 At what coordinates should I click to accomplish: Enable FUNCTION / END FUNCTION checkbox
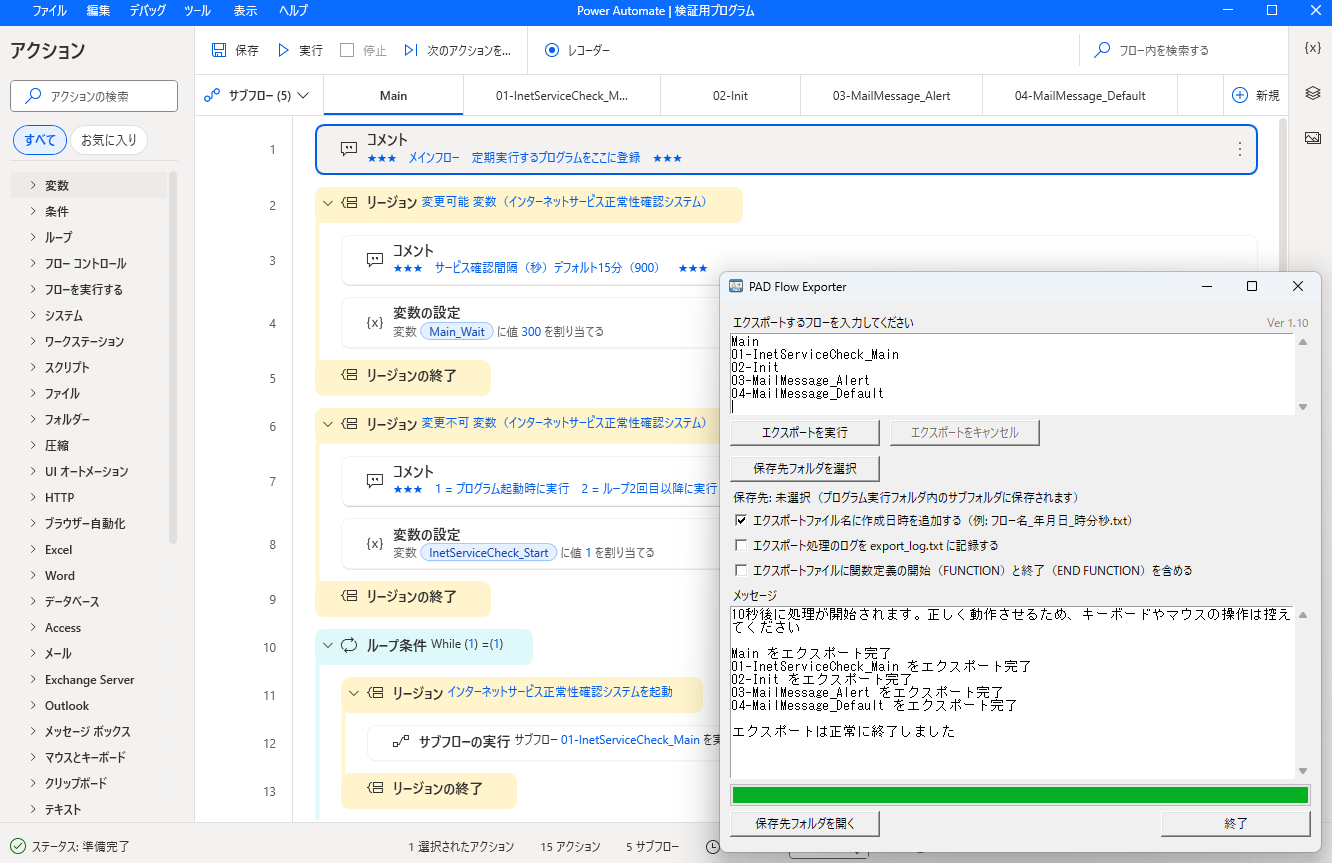741,570
